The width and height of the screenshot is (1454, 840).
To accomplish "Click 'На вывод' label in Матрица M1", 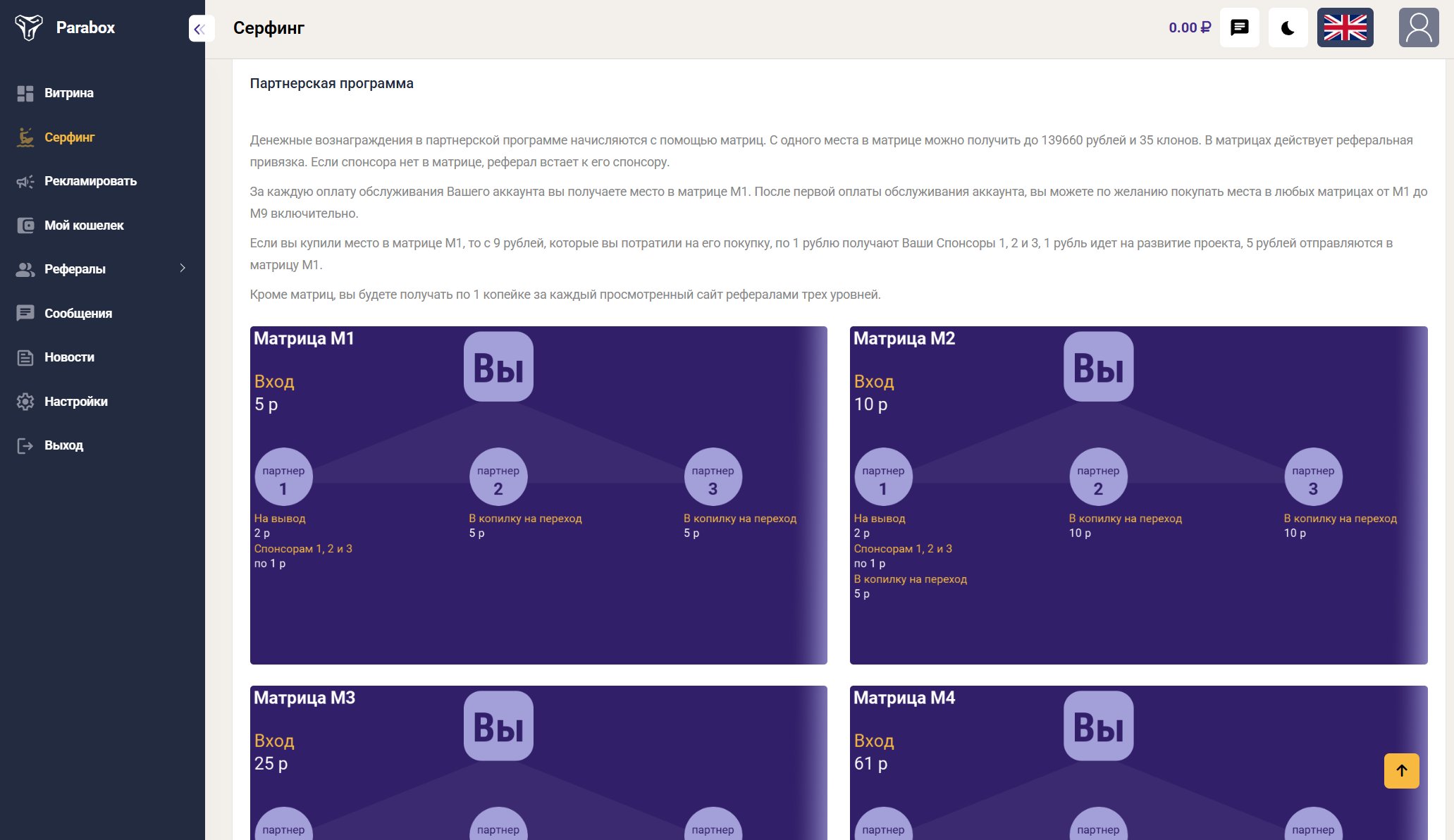I will [x=280, y=519].
